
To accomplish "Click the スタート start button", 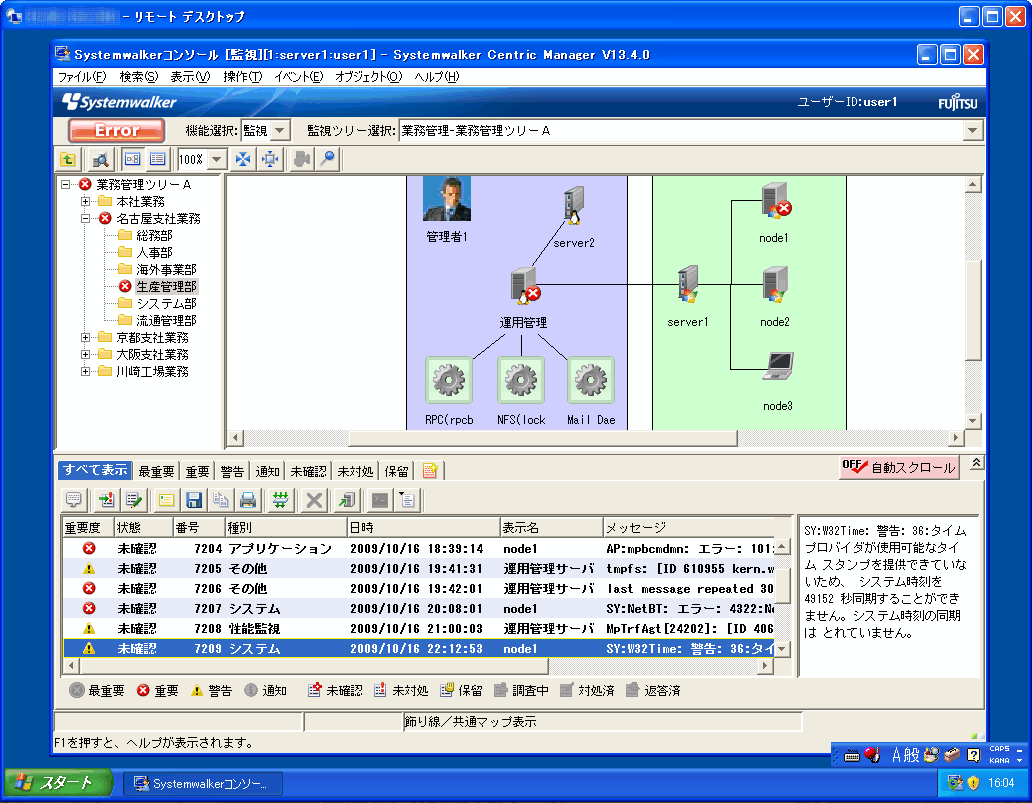I will click(59, 783).
